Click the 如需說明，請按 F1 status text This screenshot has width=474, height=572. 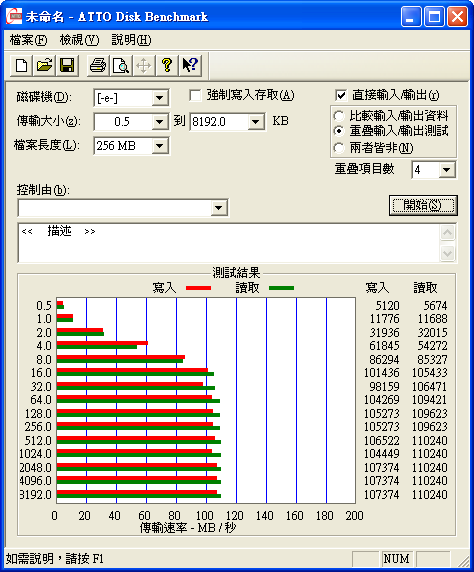click(55, 559)
